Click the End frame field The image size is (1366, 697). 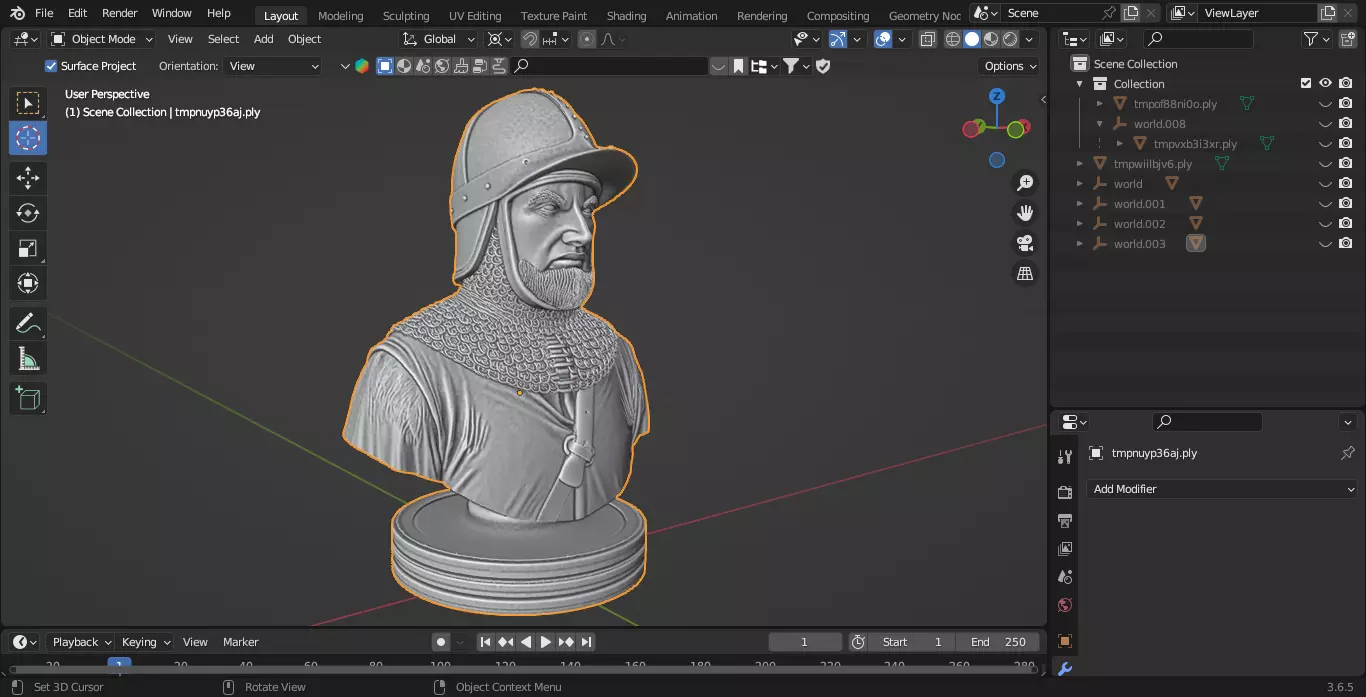998,642
